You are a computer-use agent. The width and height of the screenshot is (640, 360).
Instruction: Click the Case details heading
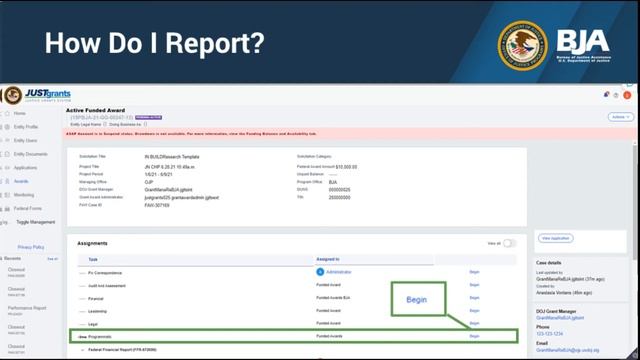pyautogui.click(x=549, y=263)
